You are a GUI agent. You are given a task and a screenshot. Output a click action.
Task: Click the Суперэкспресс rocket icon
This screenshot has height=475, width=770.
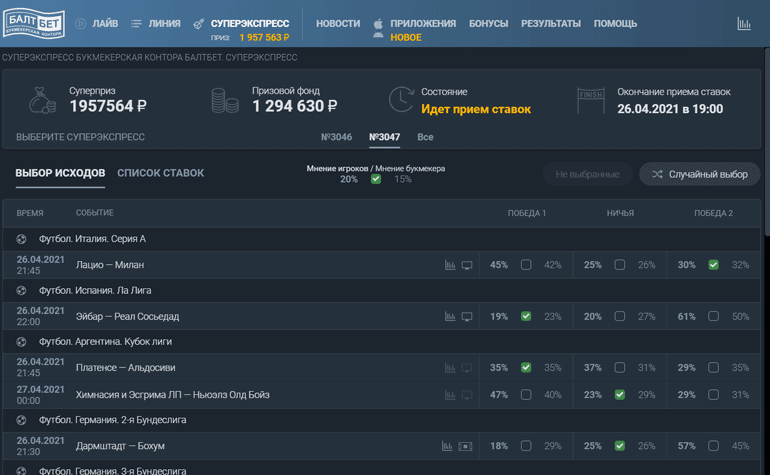click(198, 24)
